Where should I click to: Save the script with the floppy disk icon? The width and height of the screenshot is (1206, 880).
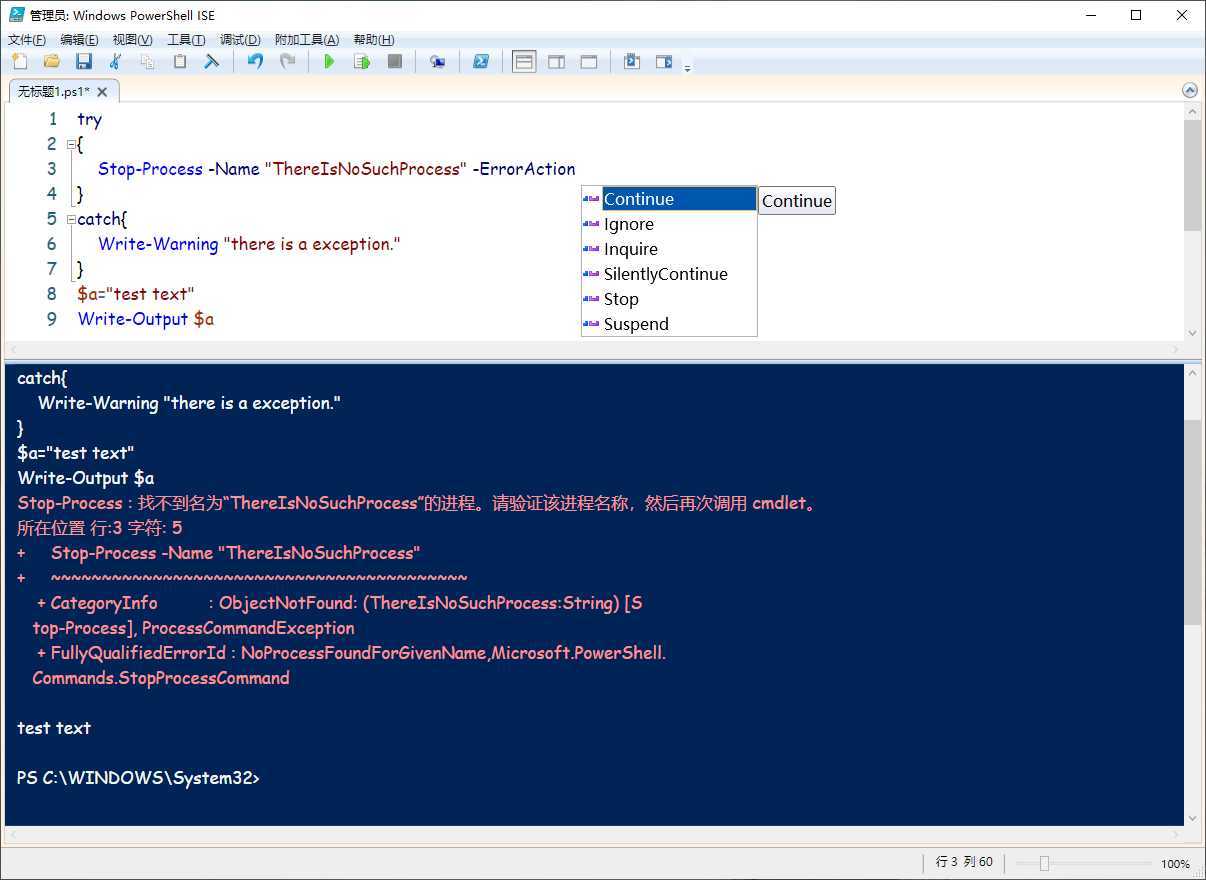tap(84, 62)
